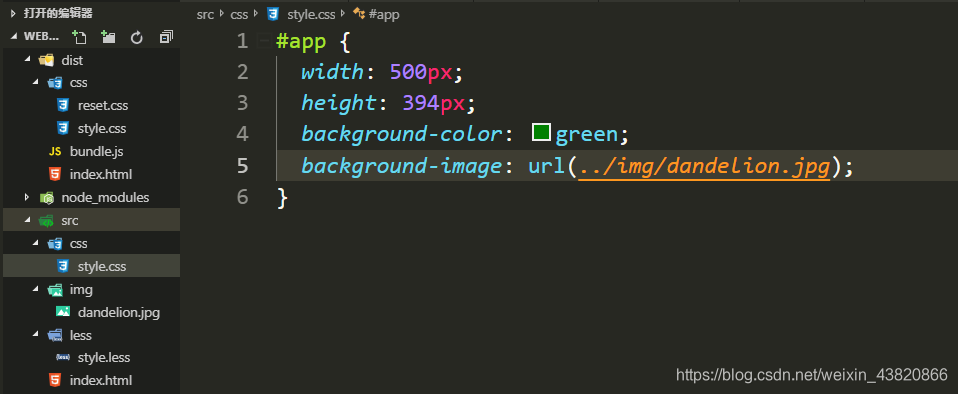Click line number 5 in the gutter
The width and height of the screenshot is (958, 394).
[x=243, y=166]
